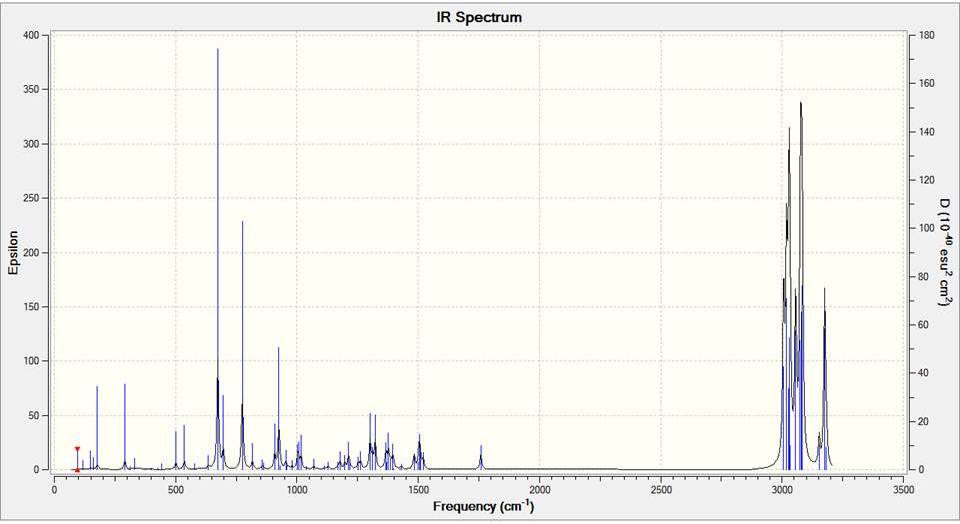Click the 500 tick on frequency axis
Image resolution: width=960 pixels, height=524 pixels.
pyautogui.click(x=176, y=490)
